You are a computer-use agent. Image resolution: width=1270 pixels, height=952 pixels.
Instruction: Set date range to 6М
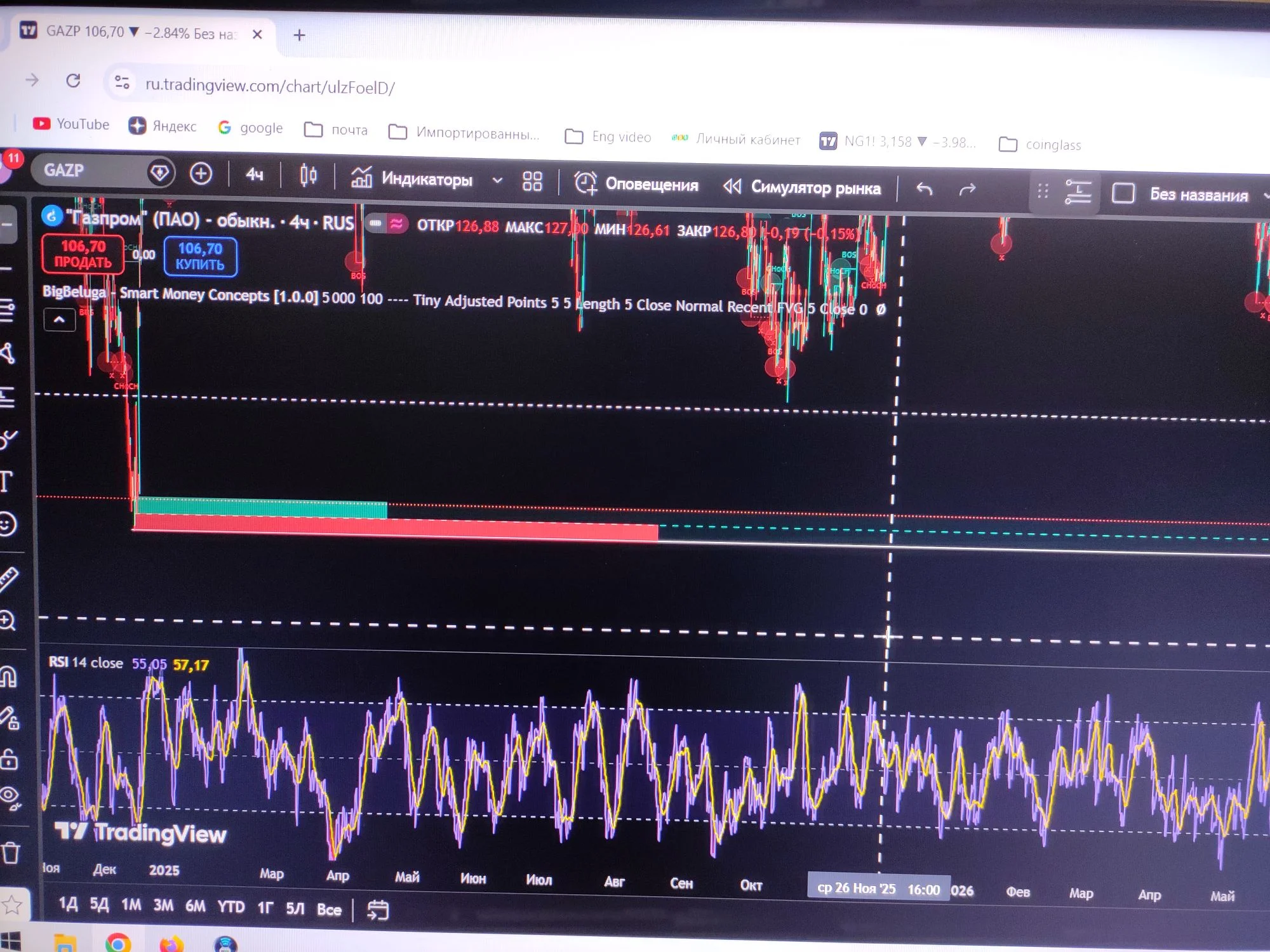coord(196,906)
